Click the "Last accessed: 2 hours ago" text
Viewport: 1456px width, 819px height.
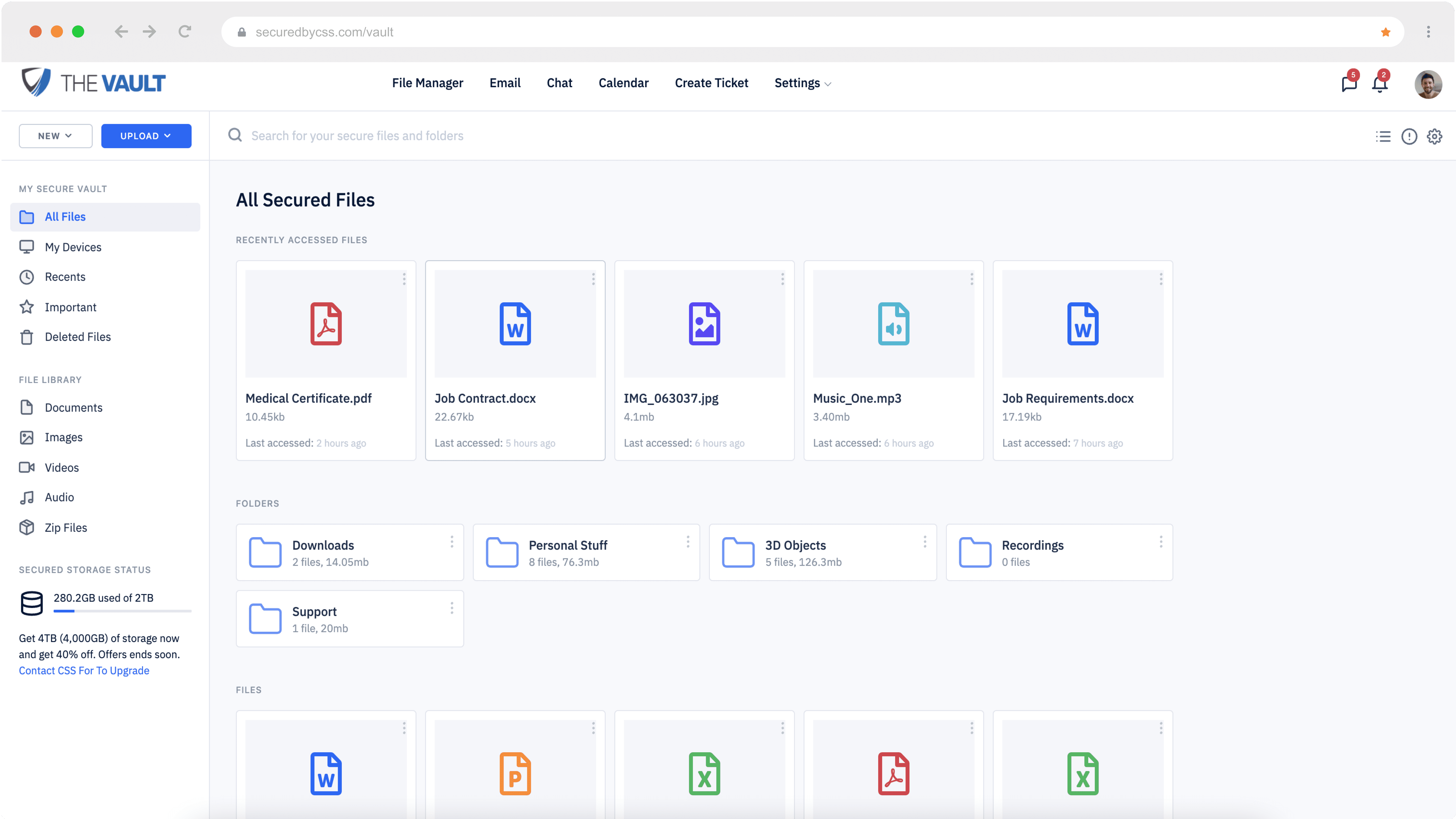pyautogui.click(x=306, y=443)
